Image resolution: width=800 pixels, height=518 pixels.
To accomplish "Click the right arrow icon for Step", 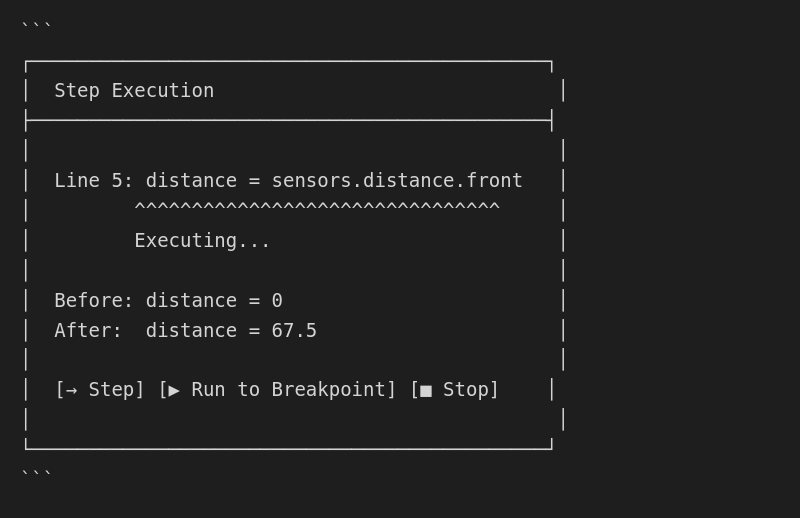I will 71,390.
